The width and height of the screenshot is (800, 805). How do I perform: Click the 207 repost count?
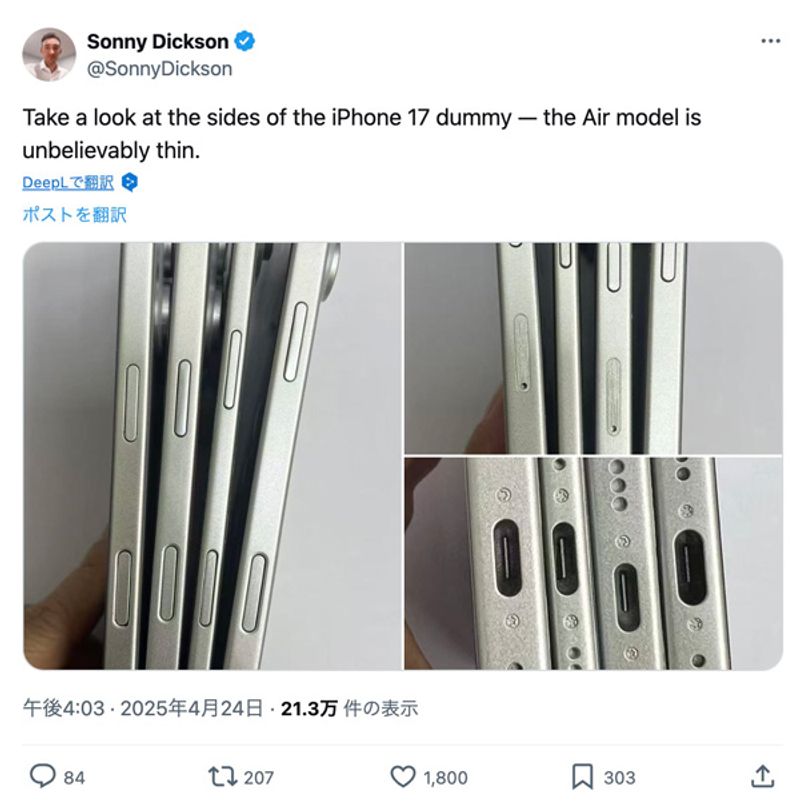[x=258, y=777]
